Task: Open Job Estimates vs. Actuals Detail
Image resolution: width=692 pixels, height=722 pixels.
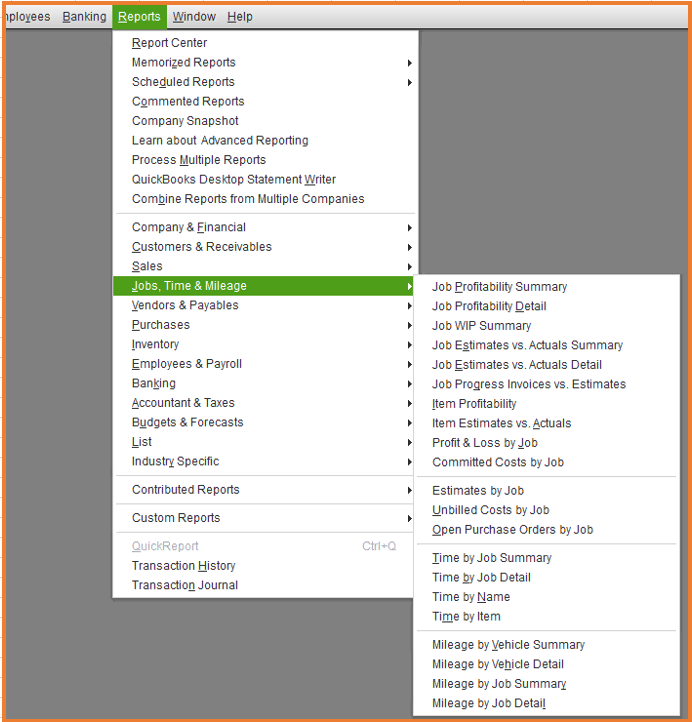Action: coord(547,365)
